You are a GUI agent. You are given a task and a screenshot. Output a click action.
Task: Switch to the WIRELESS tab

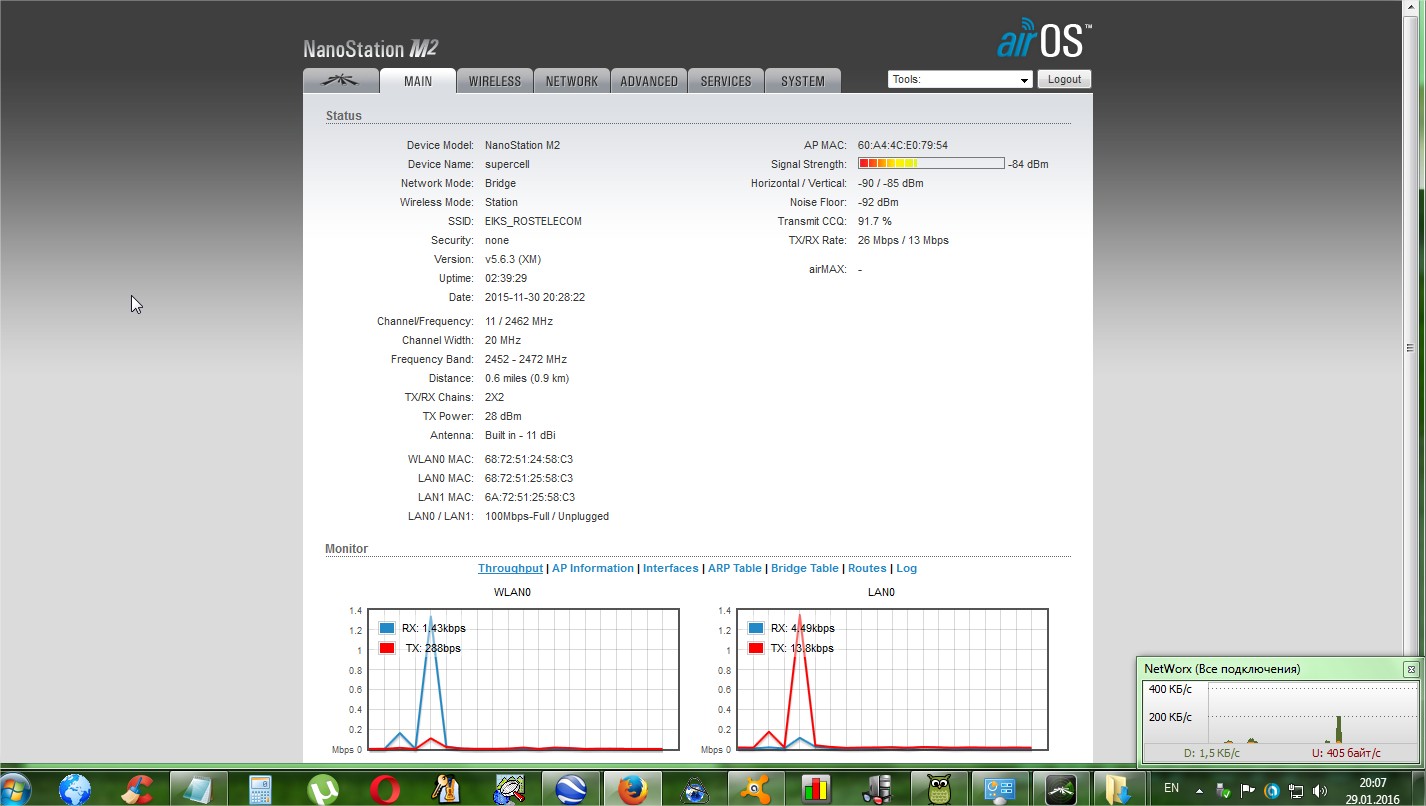click(x=495, y=81)
